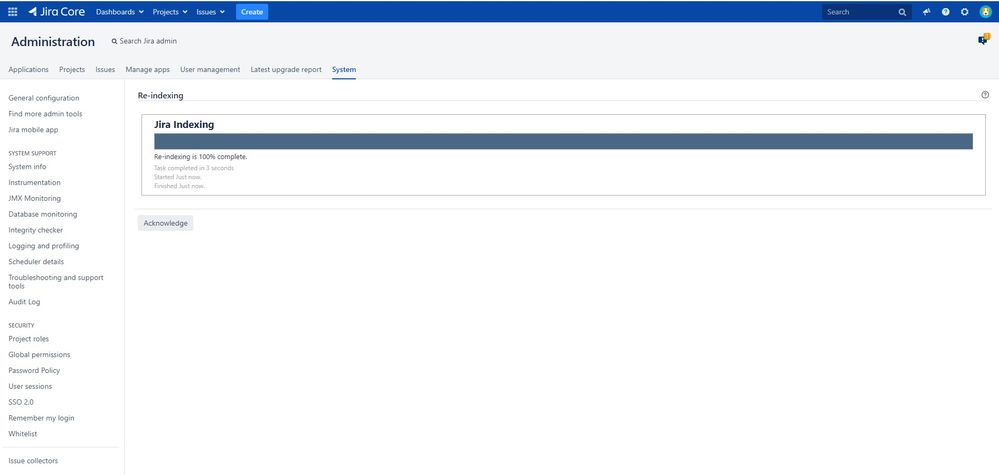
Task: Select the System tab
Action: [x=344, y=69]
